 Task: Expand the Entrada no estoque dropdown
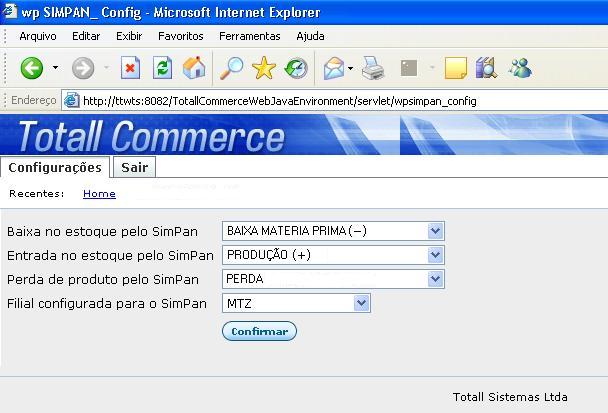point(435,255)
